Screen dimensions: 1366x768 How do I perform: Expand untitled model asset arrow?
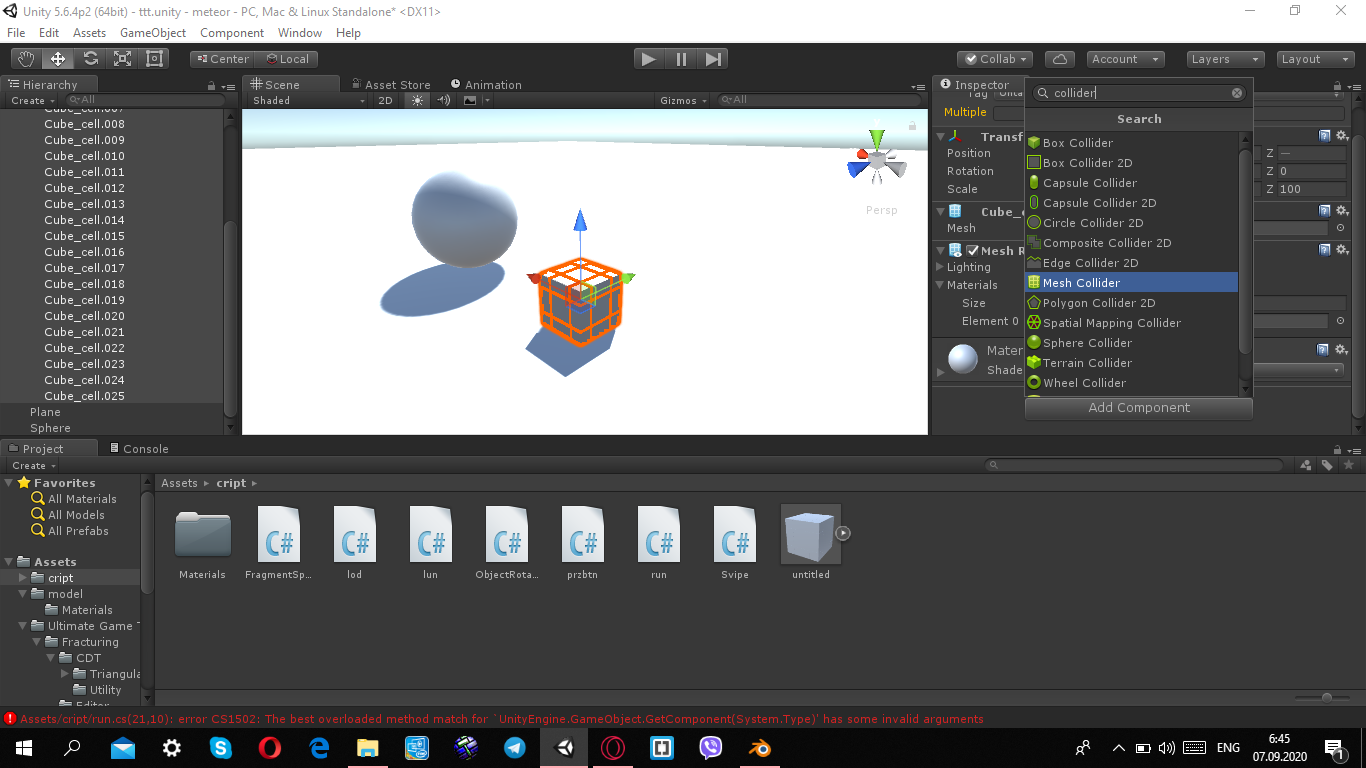coord(843,533)
